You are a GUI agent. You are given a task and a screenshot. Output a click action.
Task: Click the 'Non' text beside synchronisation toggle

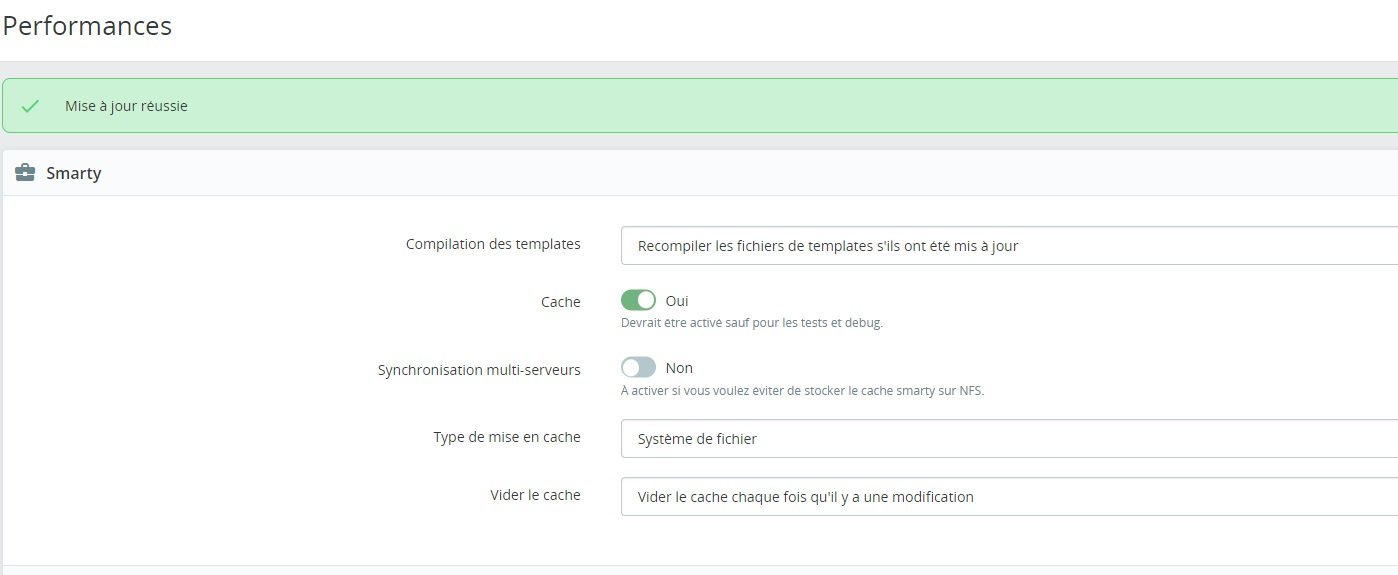[679, 368]
